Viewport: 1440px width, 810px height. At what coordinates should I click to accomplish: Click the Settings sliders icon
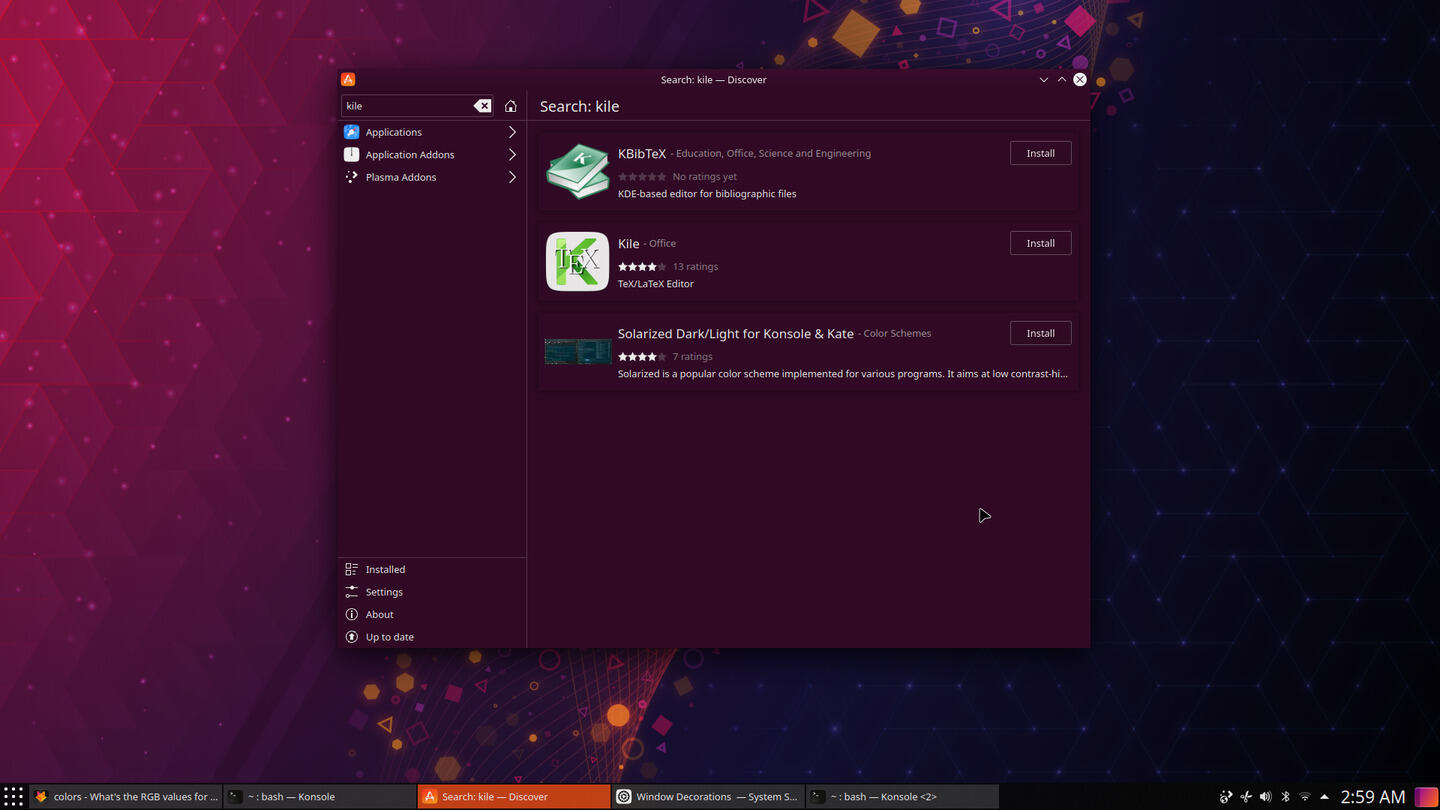tap(351, 592)
